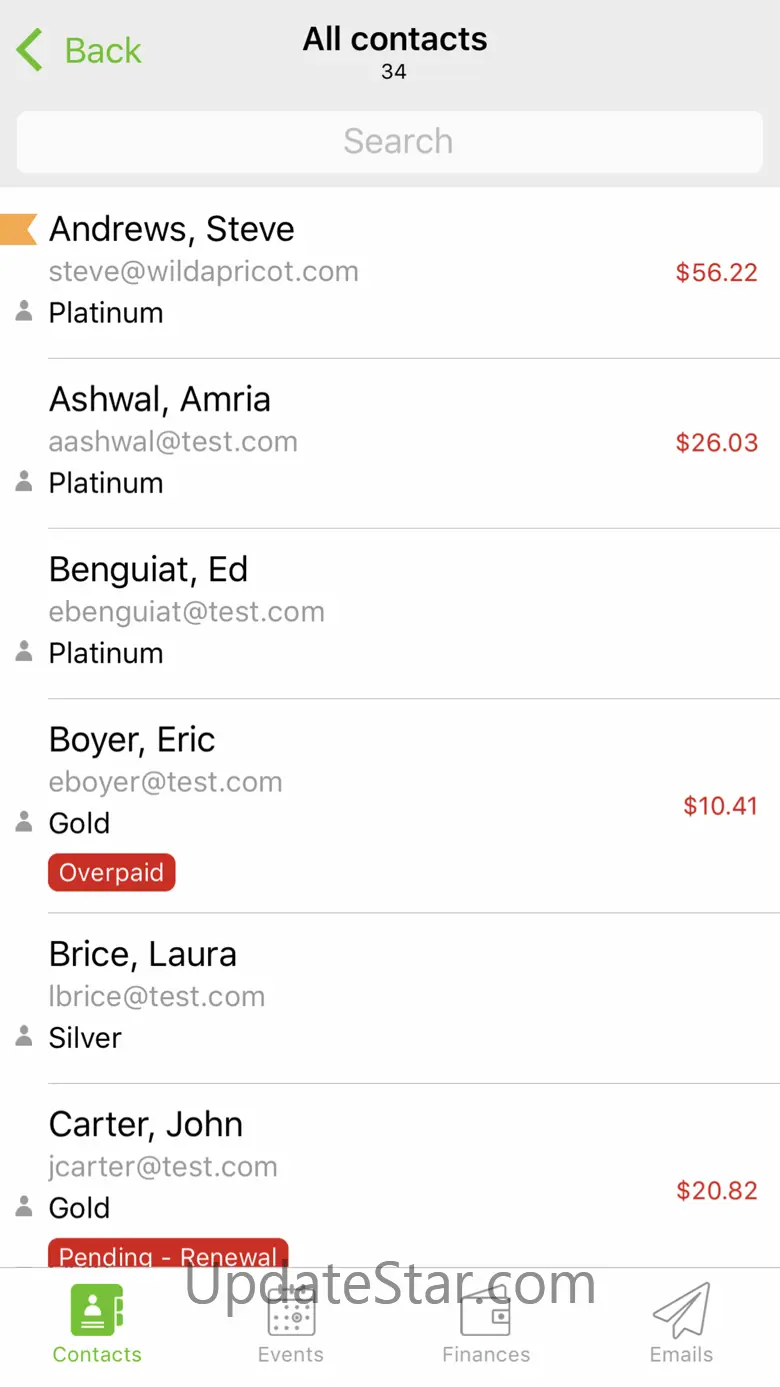
Task: Open the Emails paper plane icon
Action: click(x=681, y=1310)
